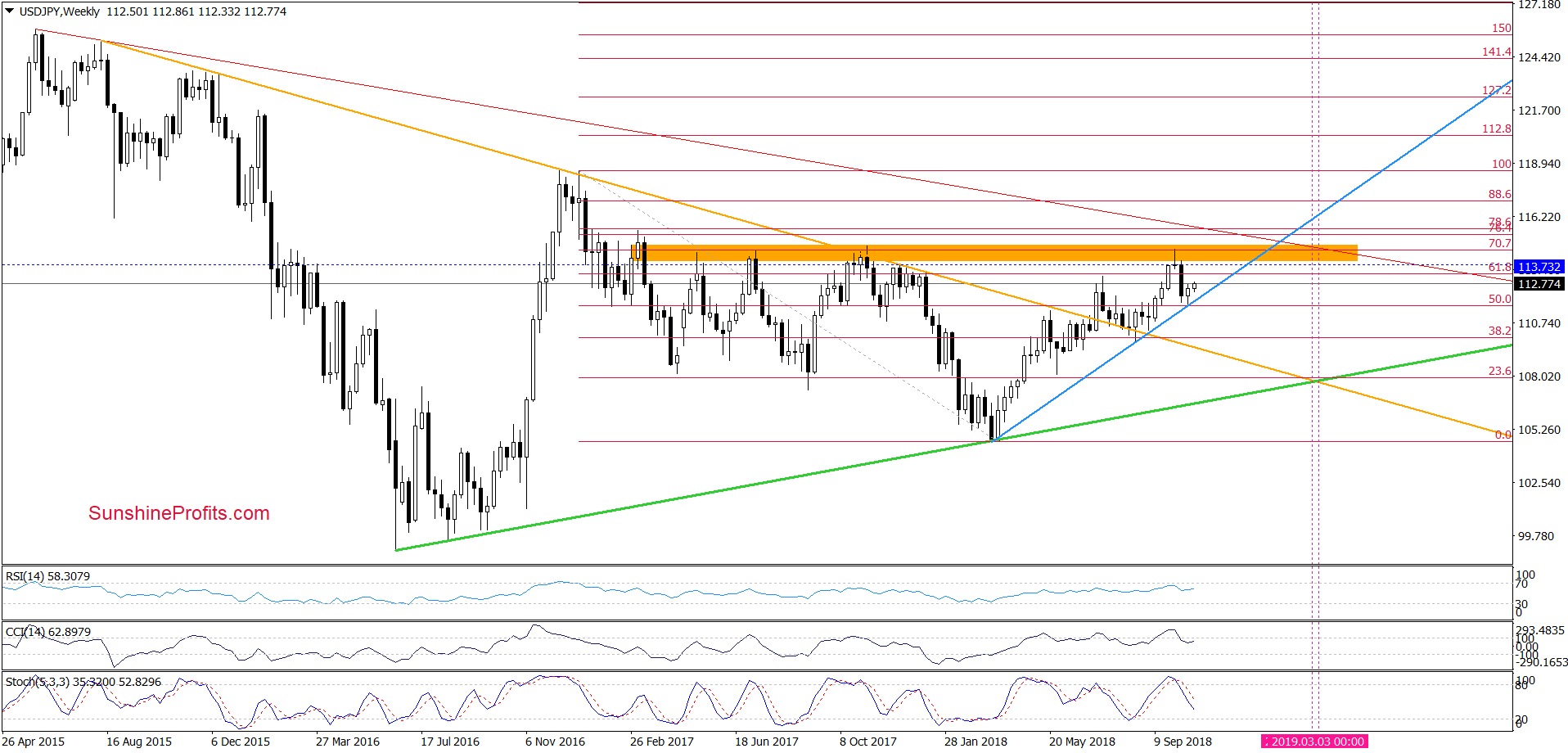The height and width of the screenshot is (753, 1568).
Task: Click the Fibonacci 150 level label
Action: click(1502, 28)
